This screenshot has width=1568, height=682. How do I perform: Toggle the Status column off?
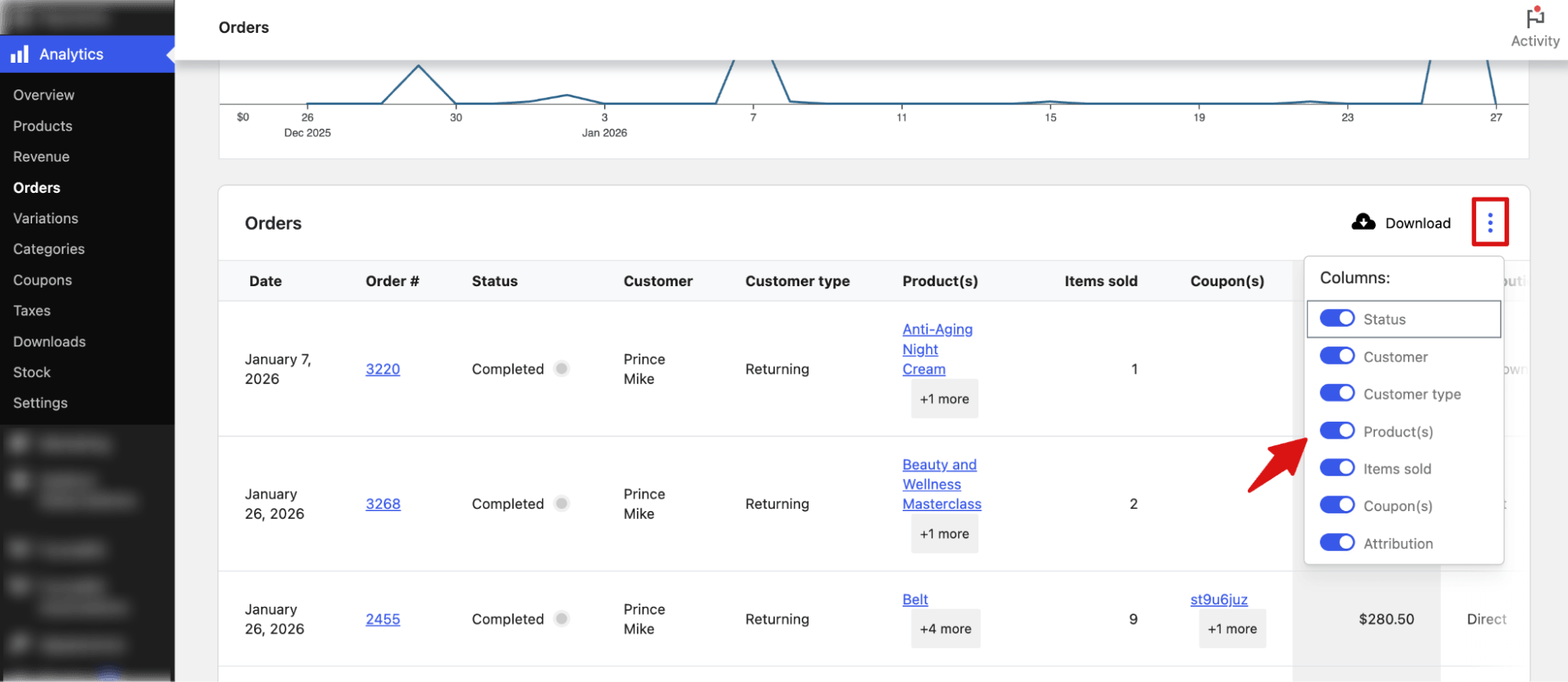(1337, 318)
